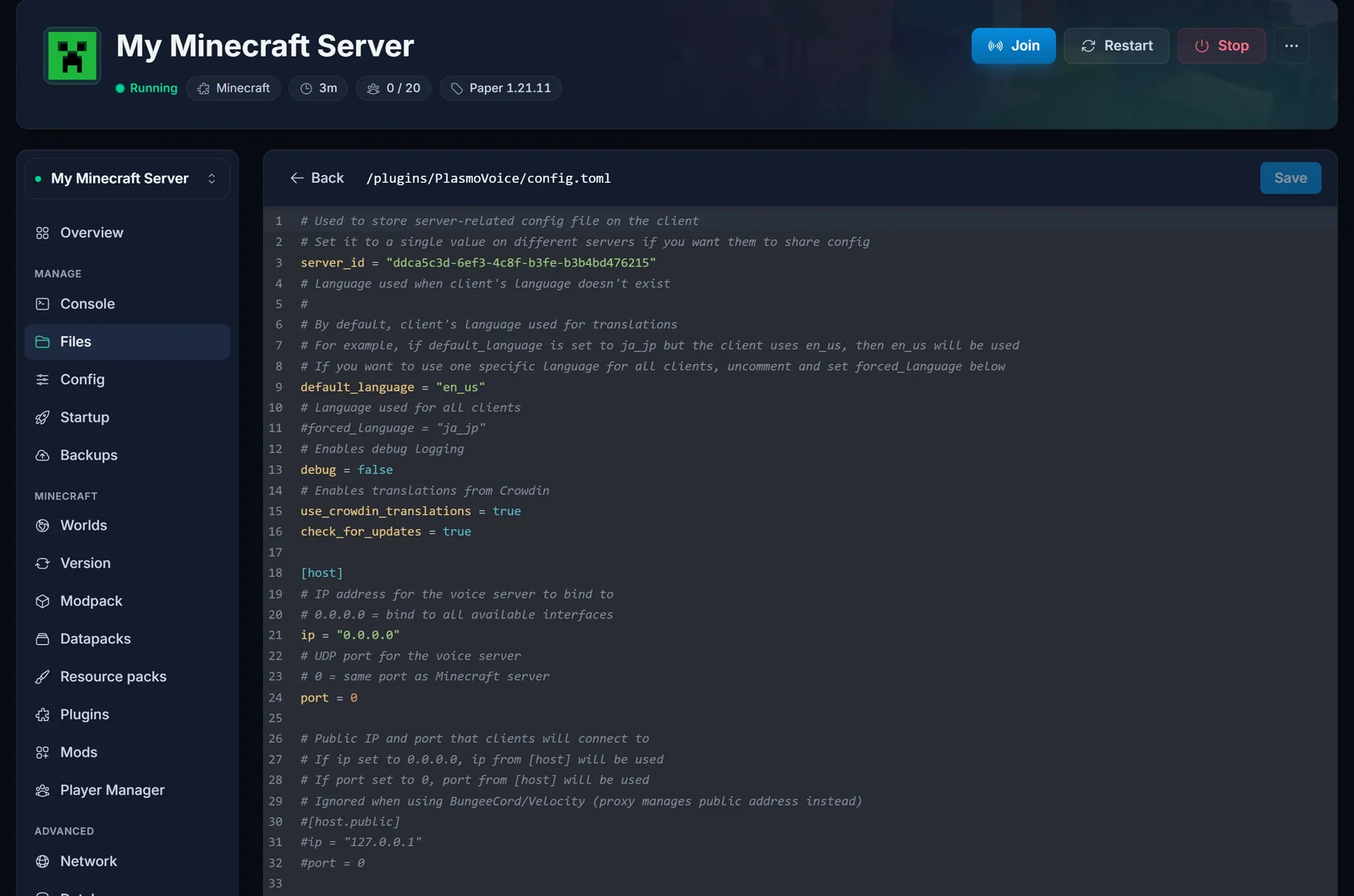The width and height of the screenshot is (1354, 896).
Task: Go Back to the file list
Action: pyautogui.click(x=317, y=178)
